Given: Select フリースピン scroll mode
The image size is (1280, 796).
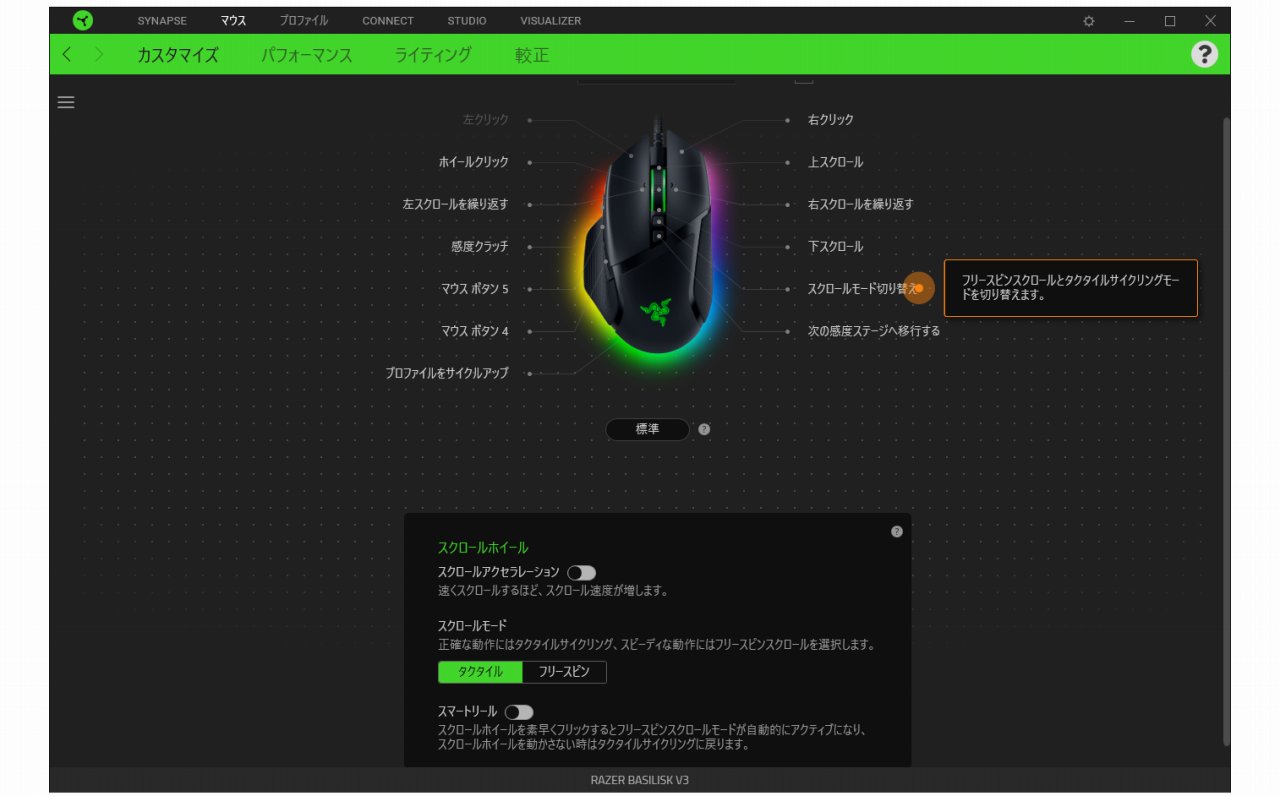Looking at the screenshot, I should pyautogui.click(x=564, y=672).
